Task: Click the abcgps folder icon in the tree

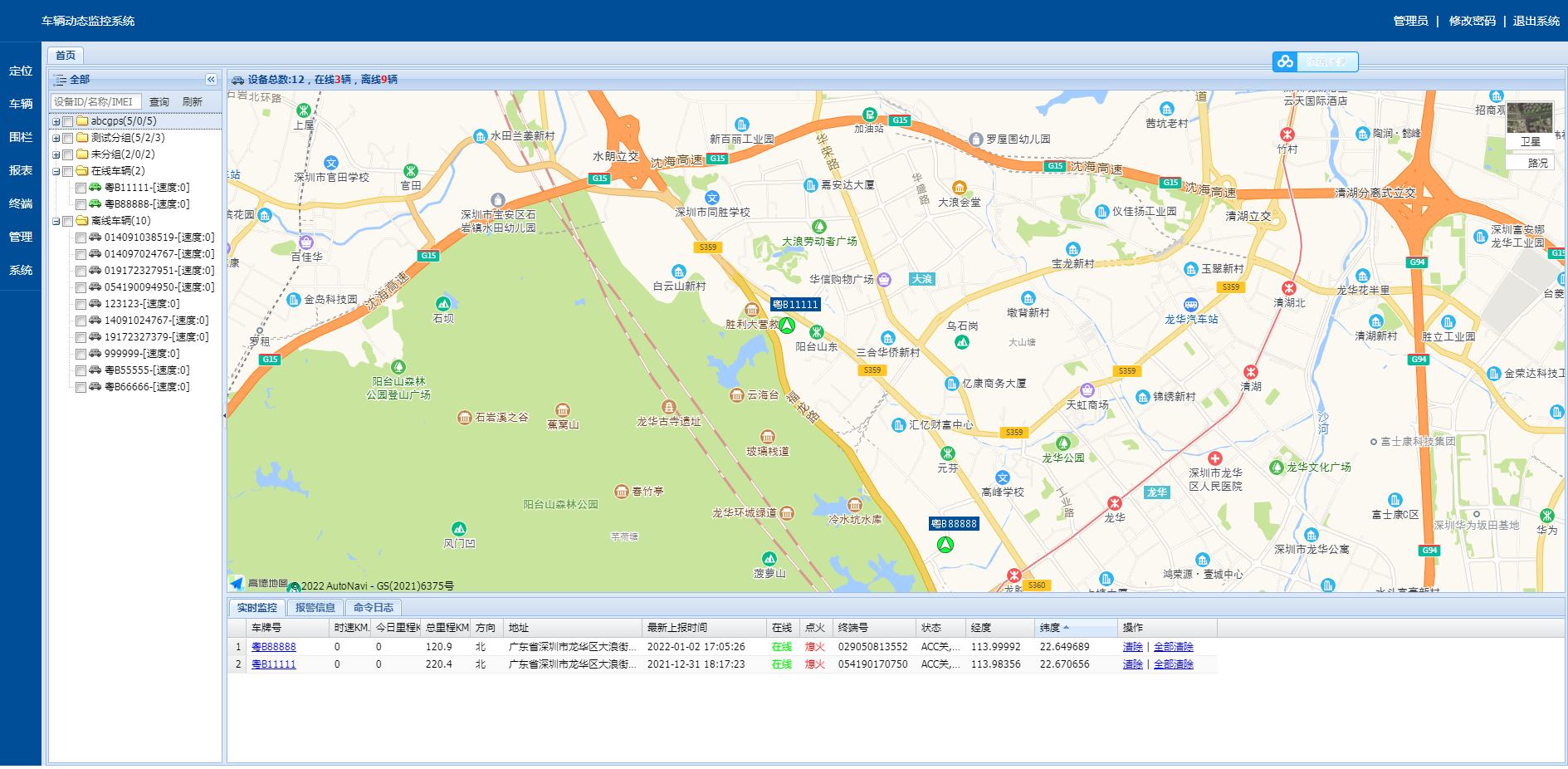Action: [x=82, y=121]
